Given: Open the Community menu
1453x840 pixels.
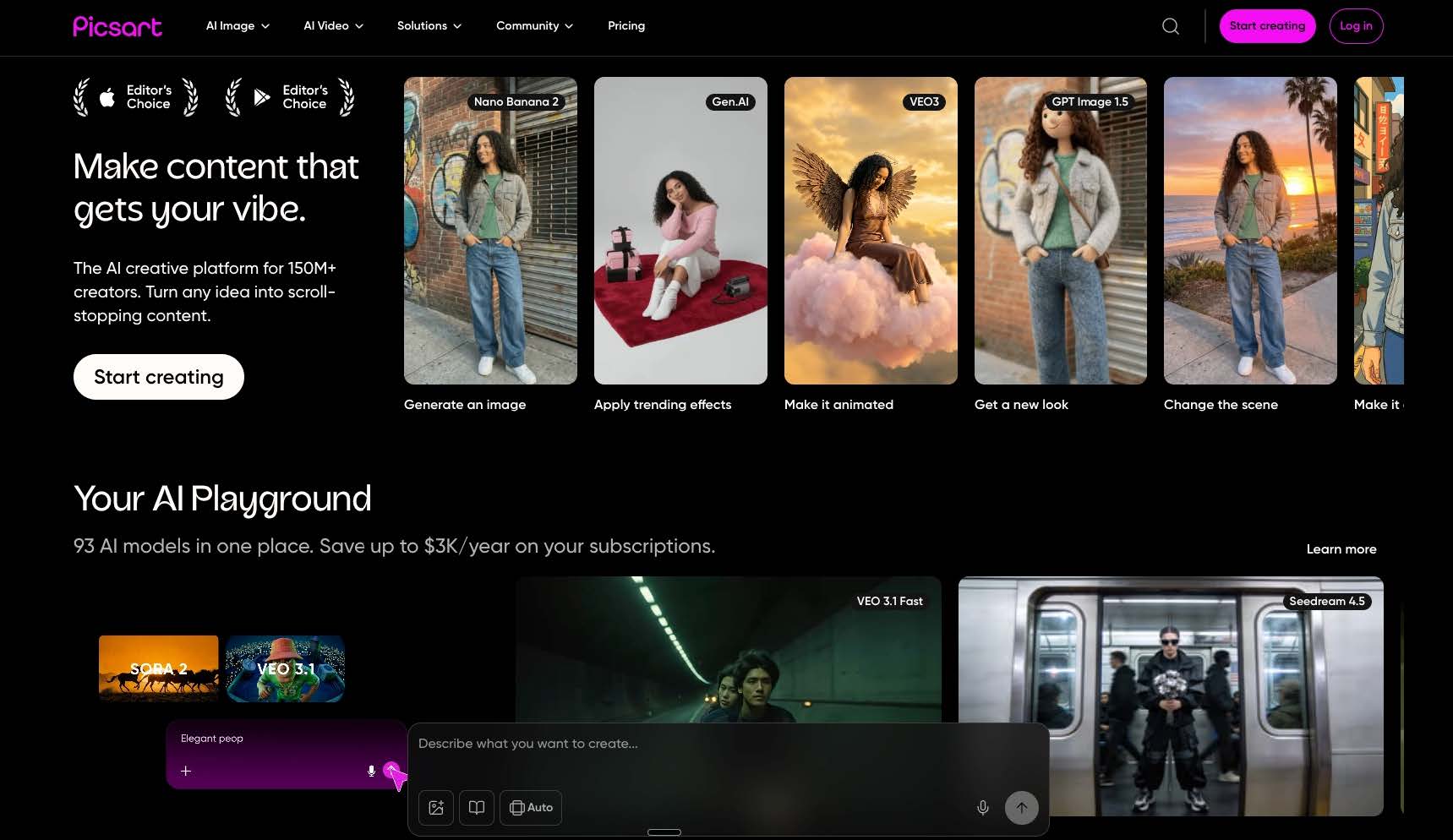Looking at the screenshot, I should [x=534, y=26].
